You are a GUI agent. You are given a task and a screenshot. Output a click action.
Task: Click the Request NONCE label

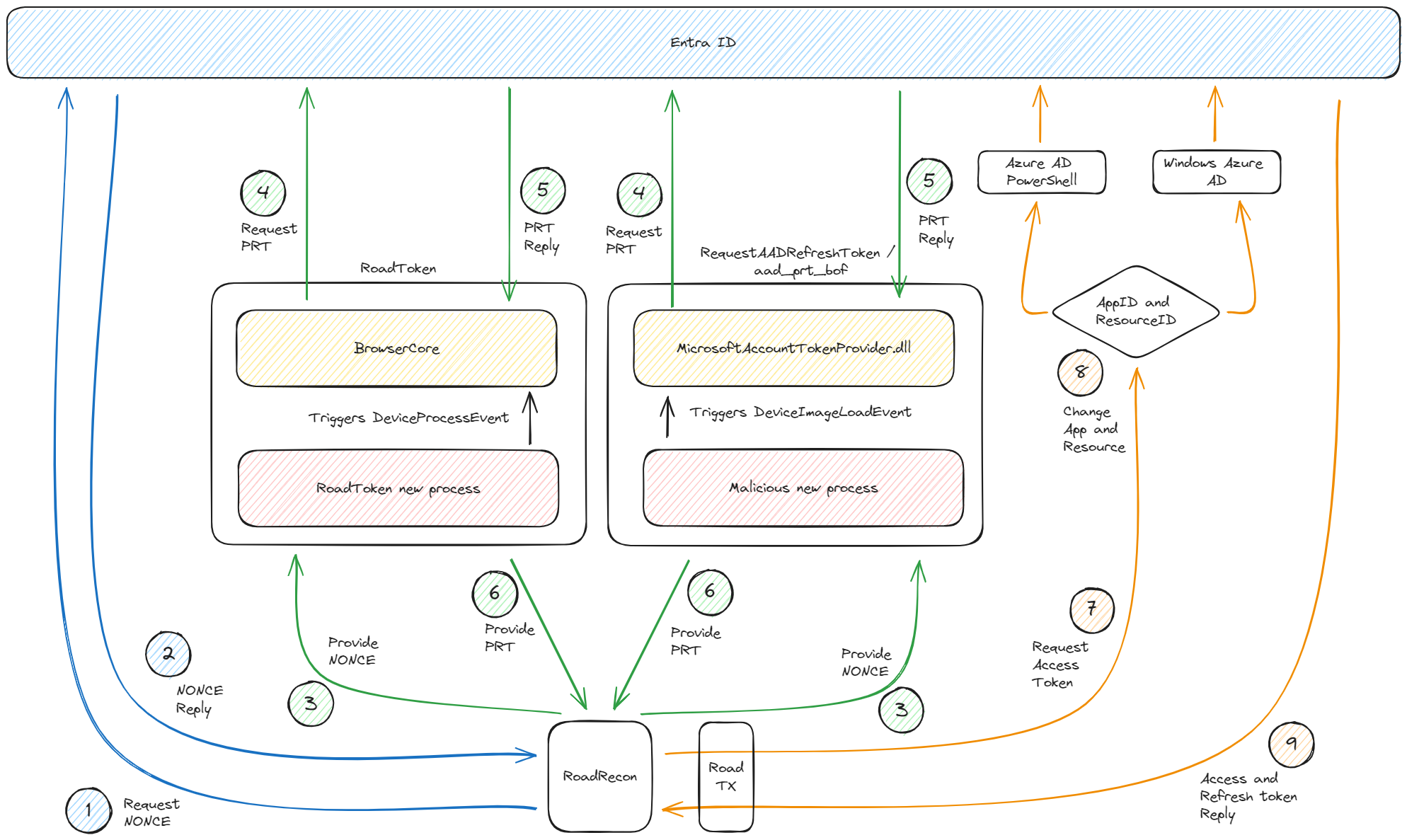151,812
